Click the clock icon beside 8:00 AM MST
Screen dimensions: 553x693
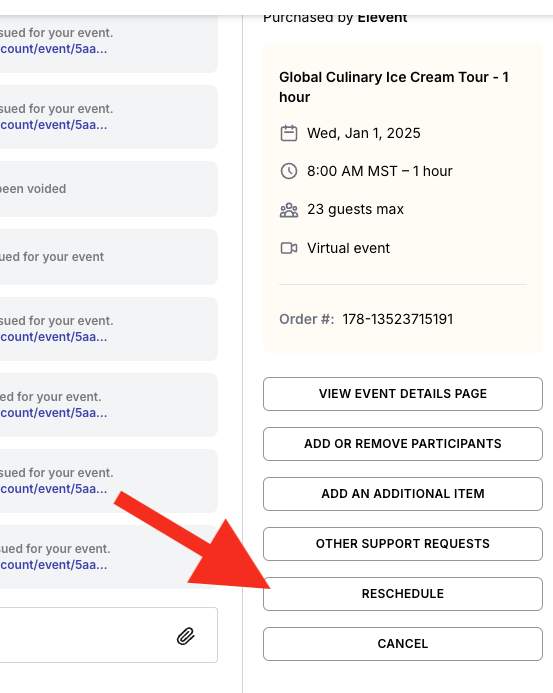pyautogui.click(x=289, y=171)
